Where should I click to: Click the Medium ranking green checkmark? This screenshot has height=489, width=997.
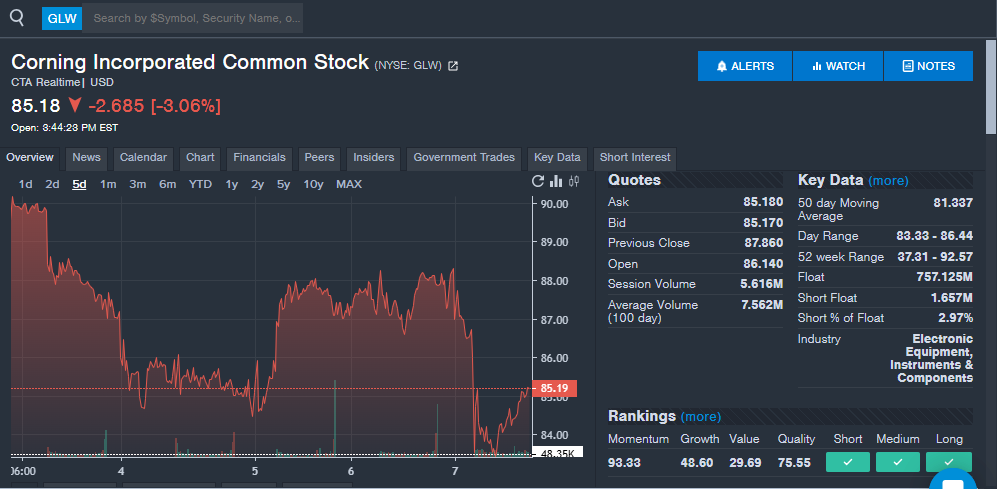(897, 462)
